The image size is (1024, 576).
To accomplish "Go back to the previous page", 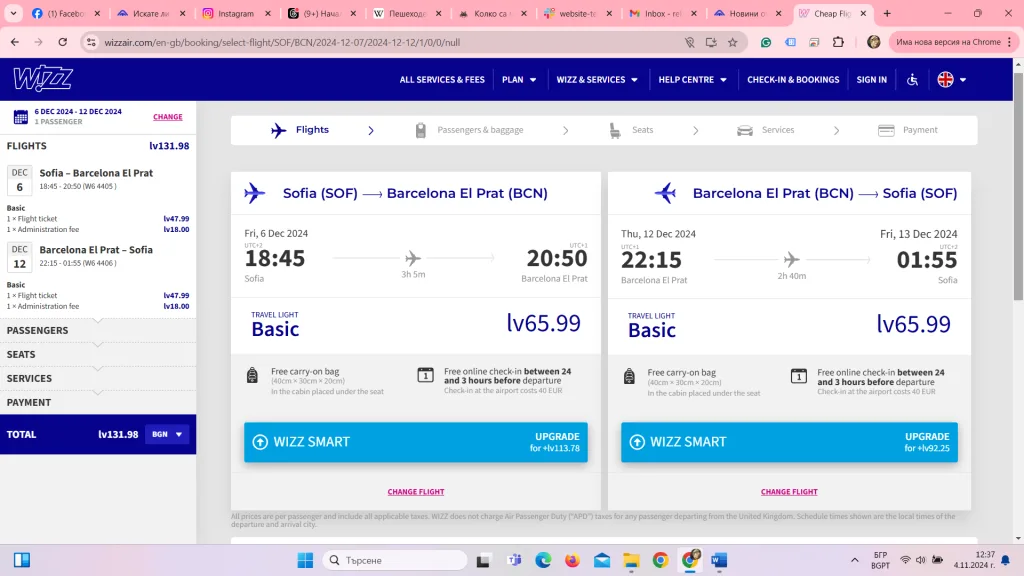I will point(15,42).
